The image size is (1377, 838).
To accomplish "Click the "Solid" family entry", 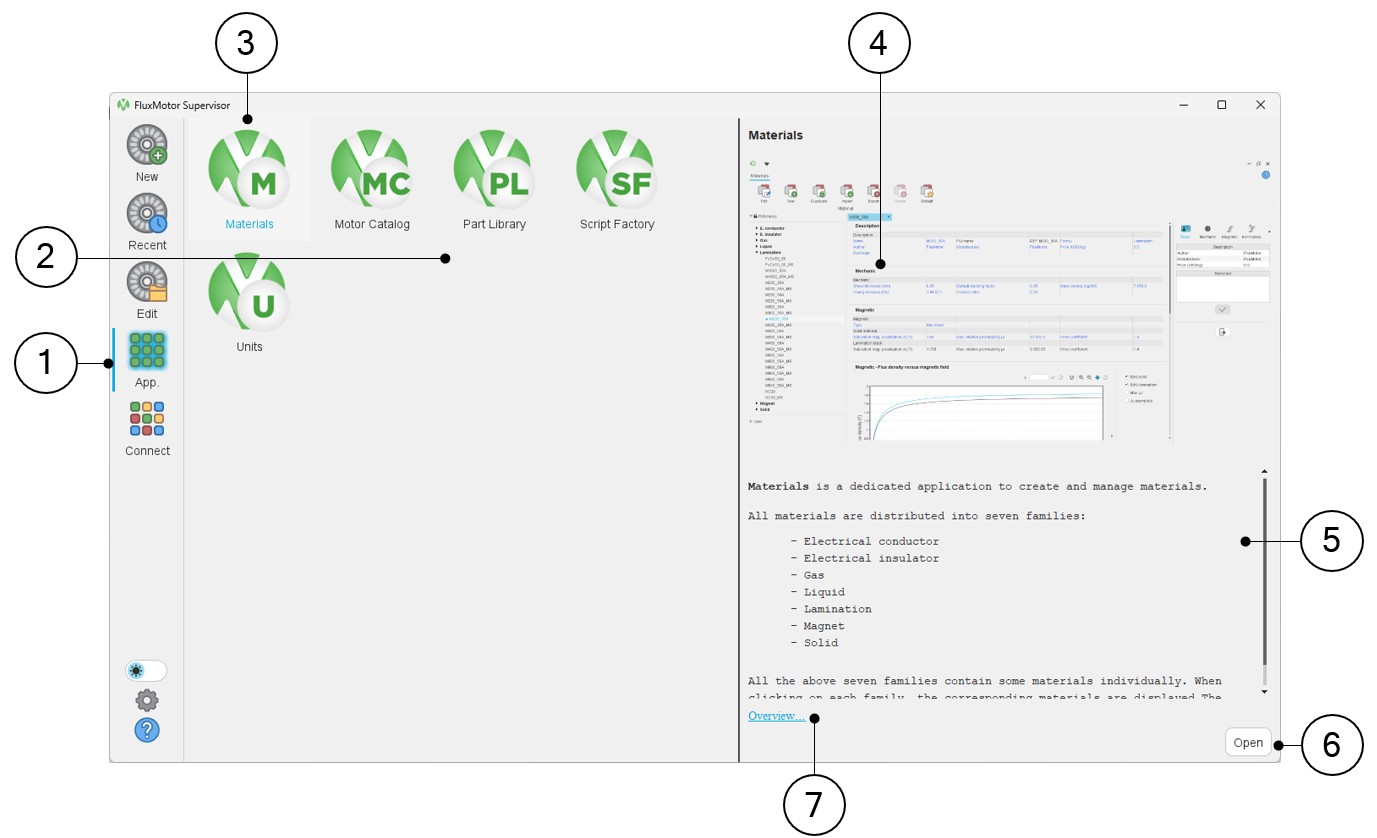I will (x=820, y=643).
